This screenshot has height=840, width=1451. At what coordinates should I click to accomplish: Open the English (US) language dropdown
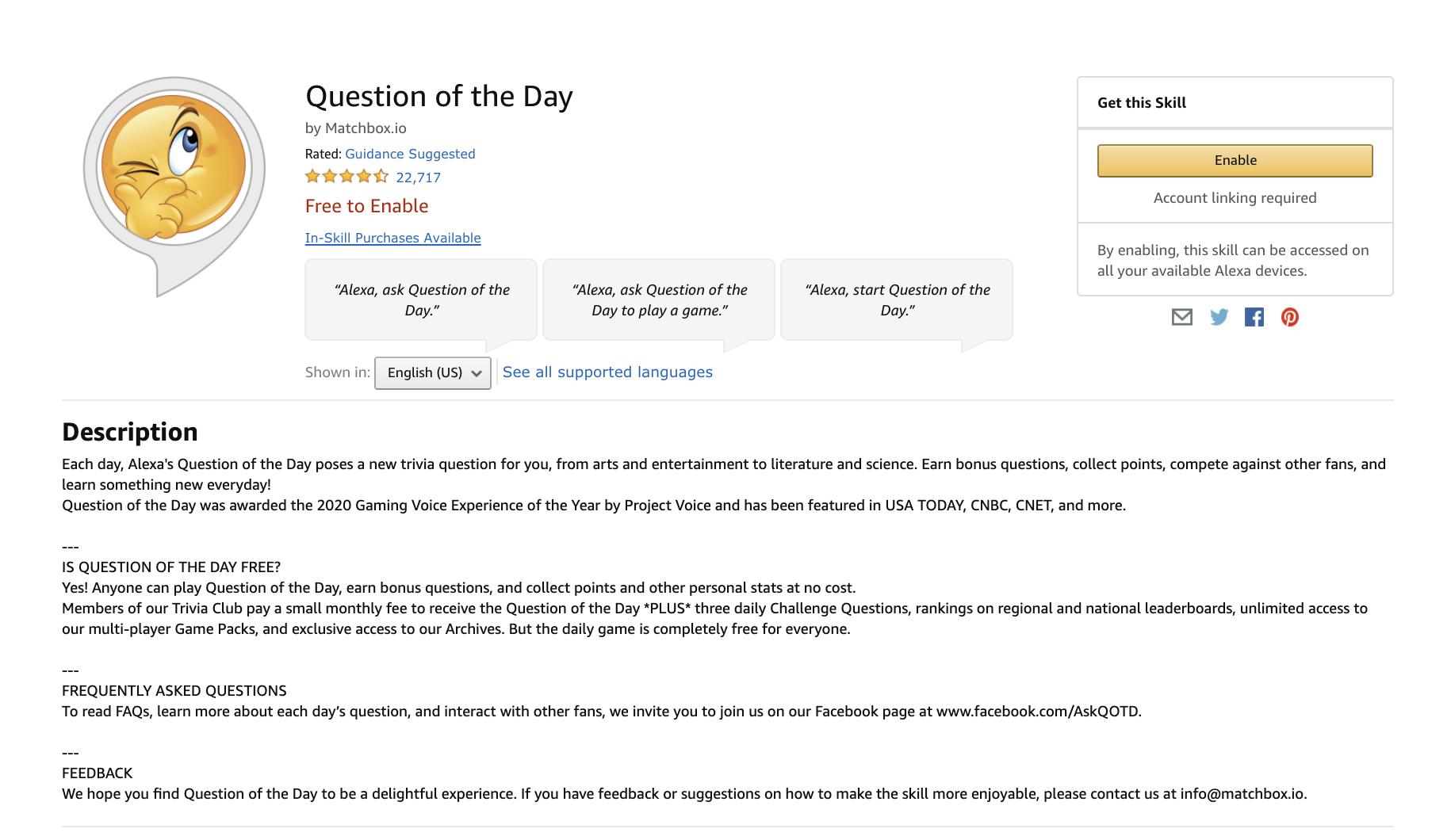tap(433, 372)
